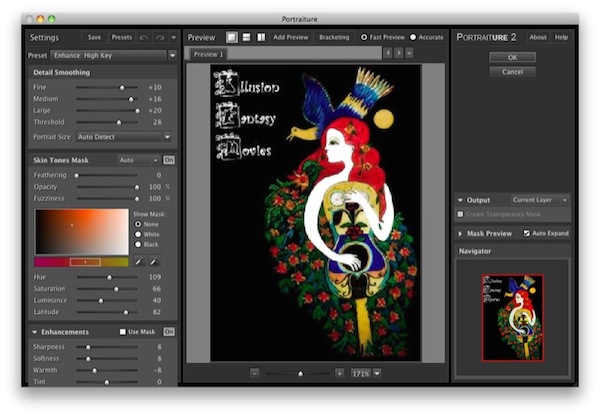The width and height of the screenshot is (600, 416).
Task: Uncheck the Auto Expand checkbox
Action: click(527, 233)
